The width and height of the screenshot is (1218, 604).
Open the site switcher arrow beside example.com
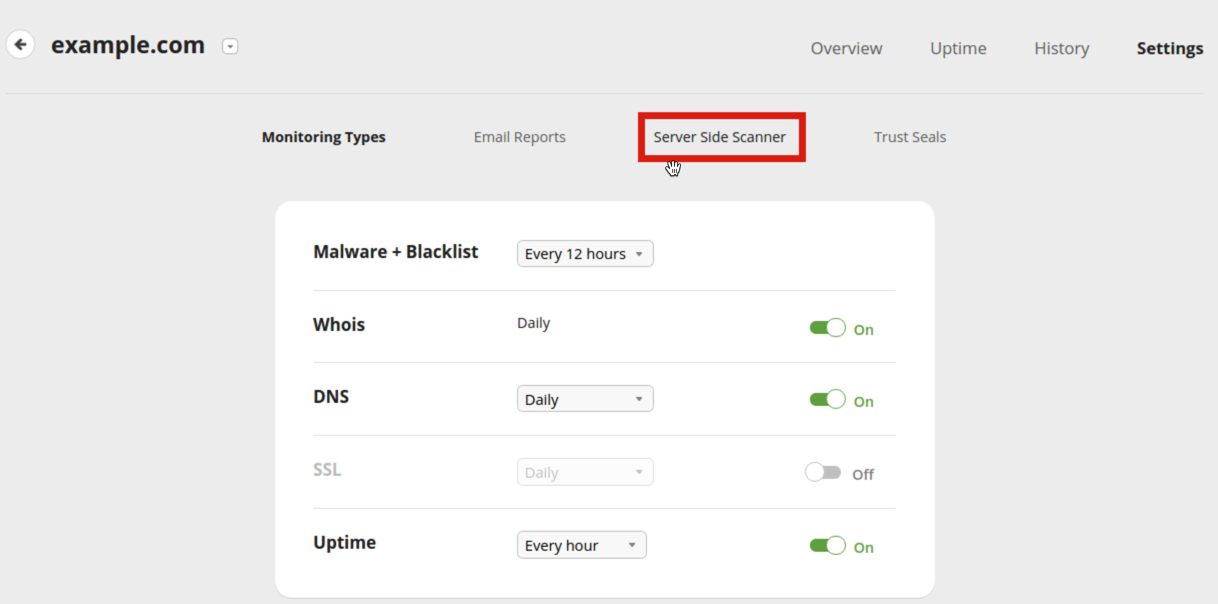click(230, 46)
